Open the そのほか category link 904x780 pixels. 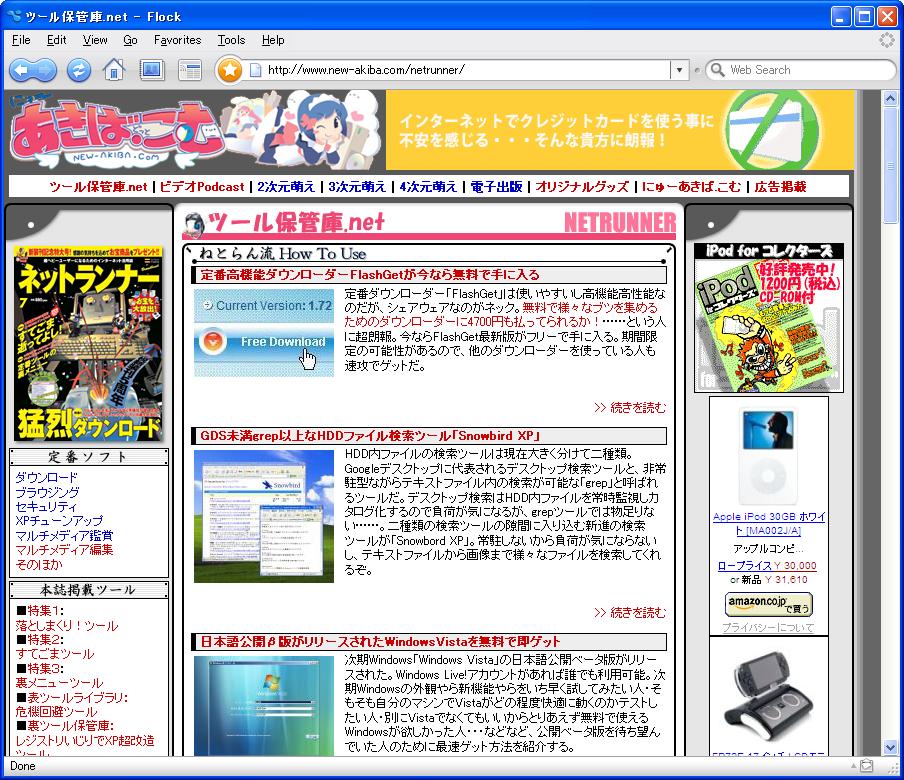coord(39,564)
